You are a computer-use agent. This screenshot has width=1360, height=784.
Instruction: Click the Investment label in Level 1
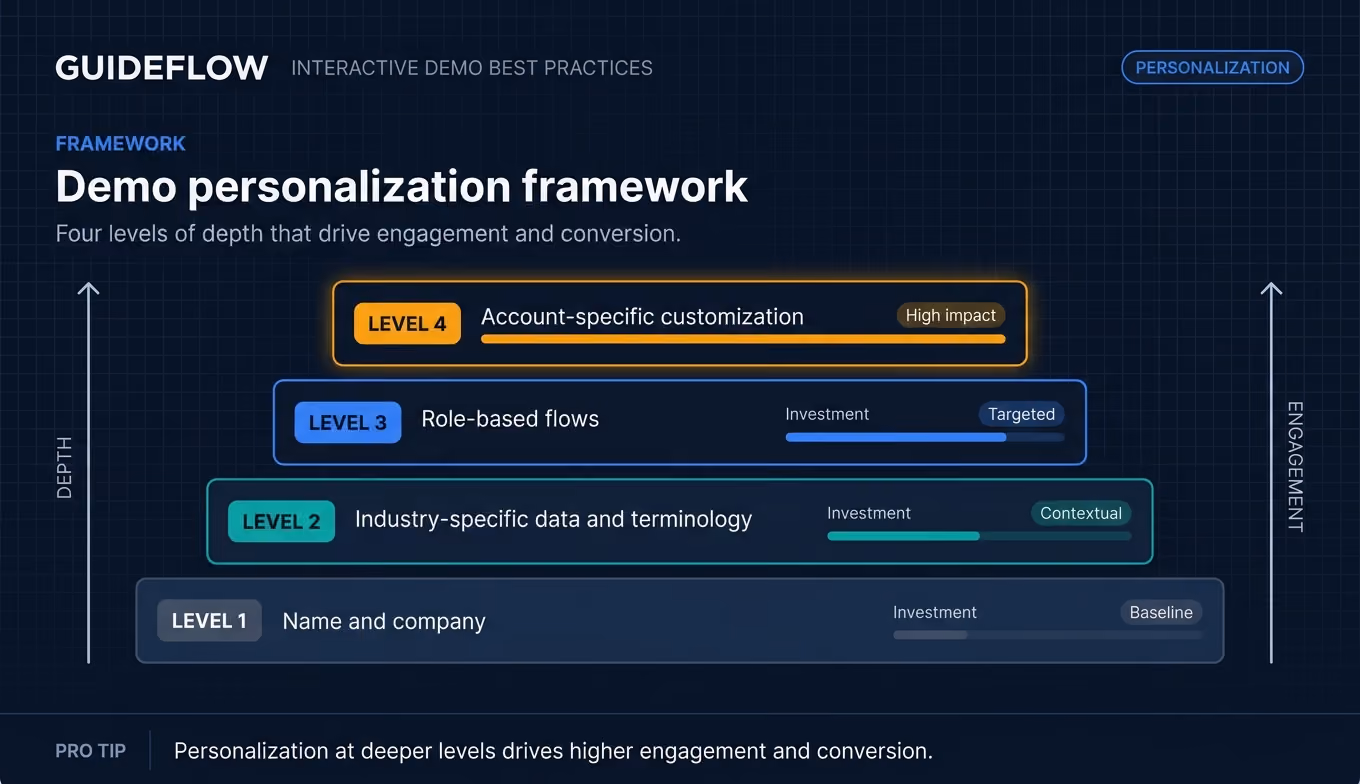[x=935, y=612]
